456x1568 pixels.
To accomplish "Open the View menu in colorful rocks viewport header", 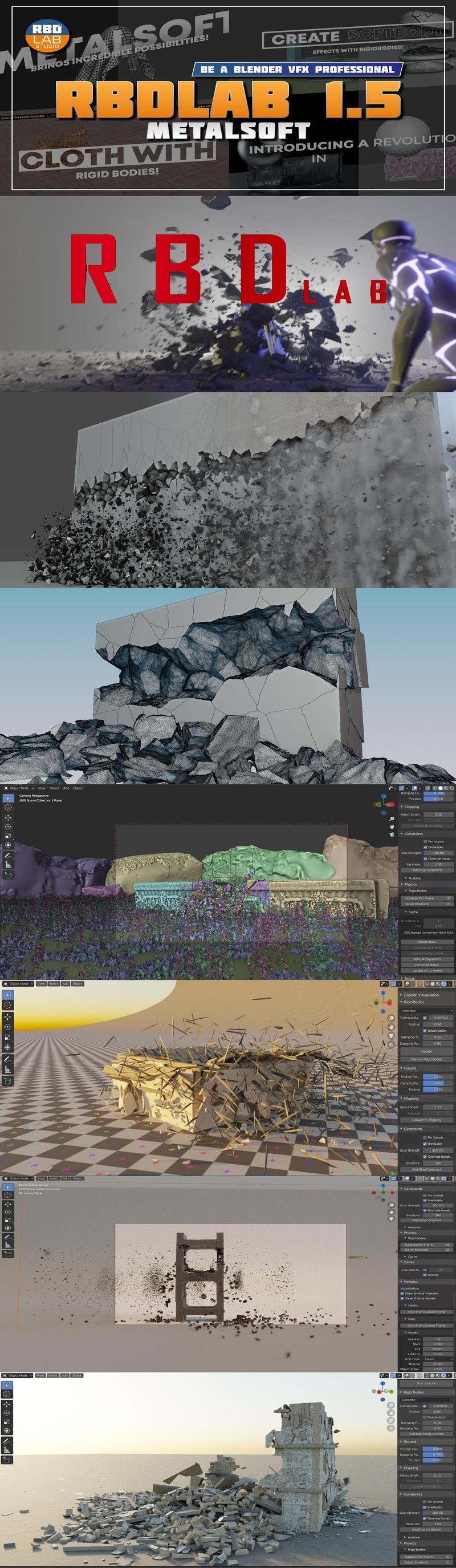I will [42, 788].
